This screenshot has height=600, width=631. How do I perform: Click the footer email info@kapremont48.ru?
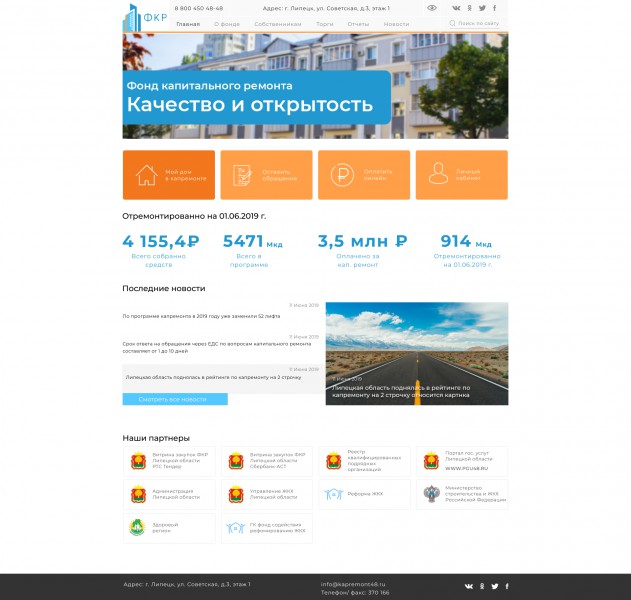click(x=353, y=584)
